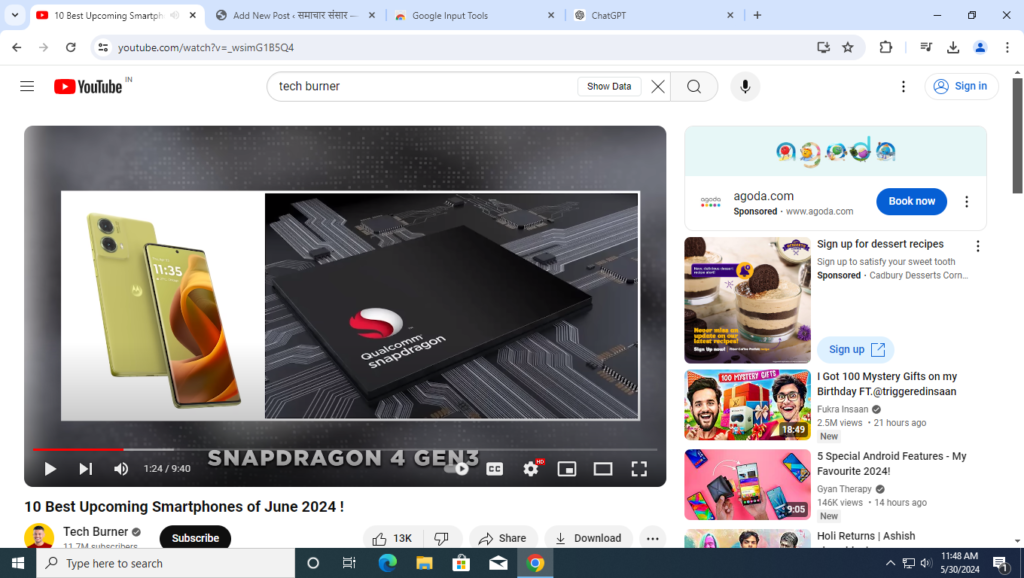1024x578 pixels.
Task: Click taskbar search box
Action: [165, 563]
